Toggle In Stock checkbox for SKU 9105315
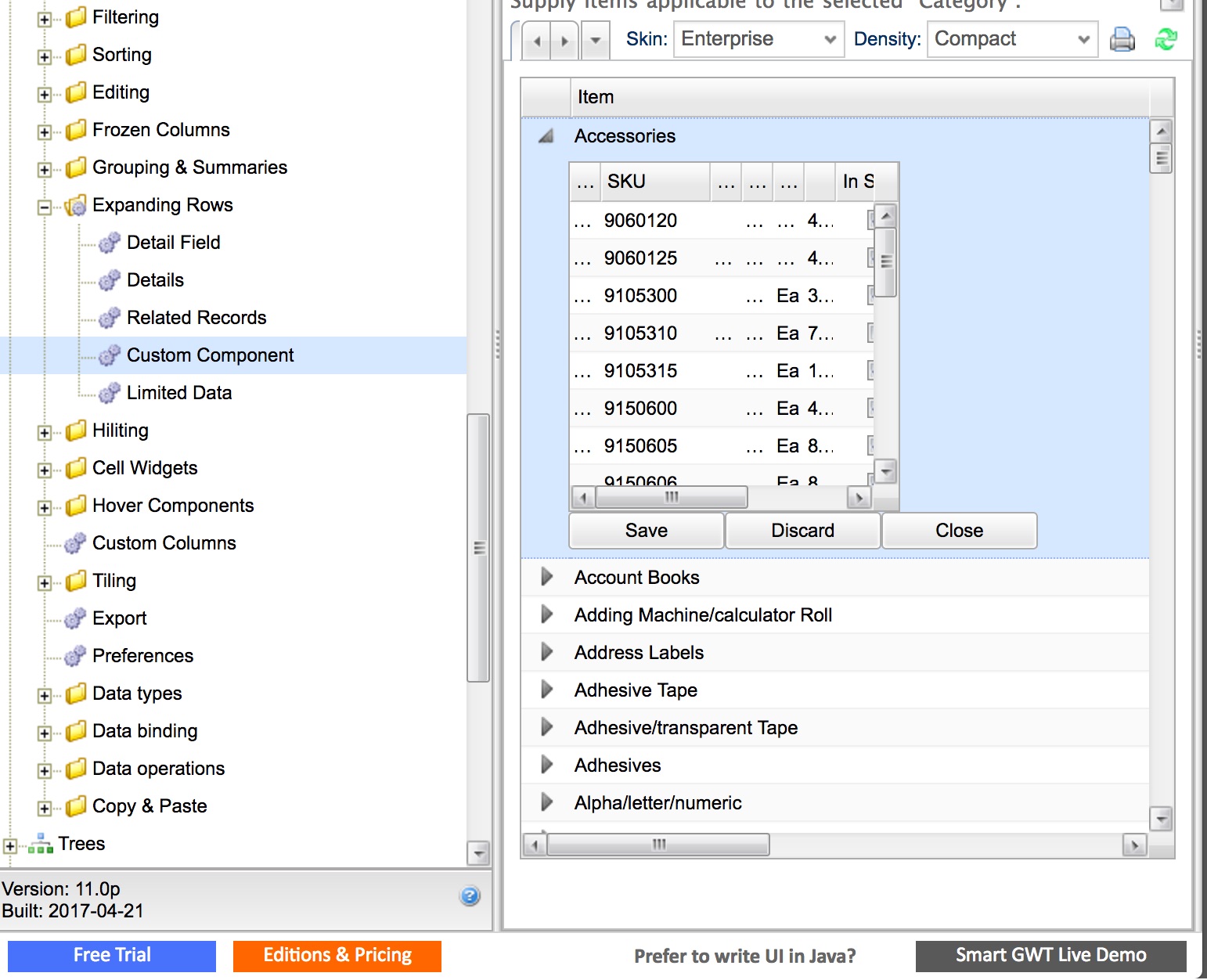Viewport: 1207px width, 980px height. pos(870,371)
